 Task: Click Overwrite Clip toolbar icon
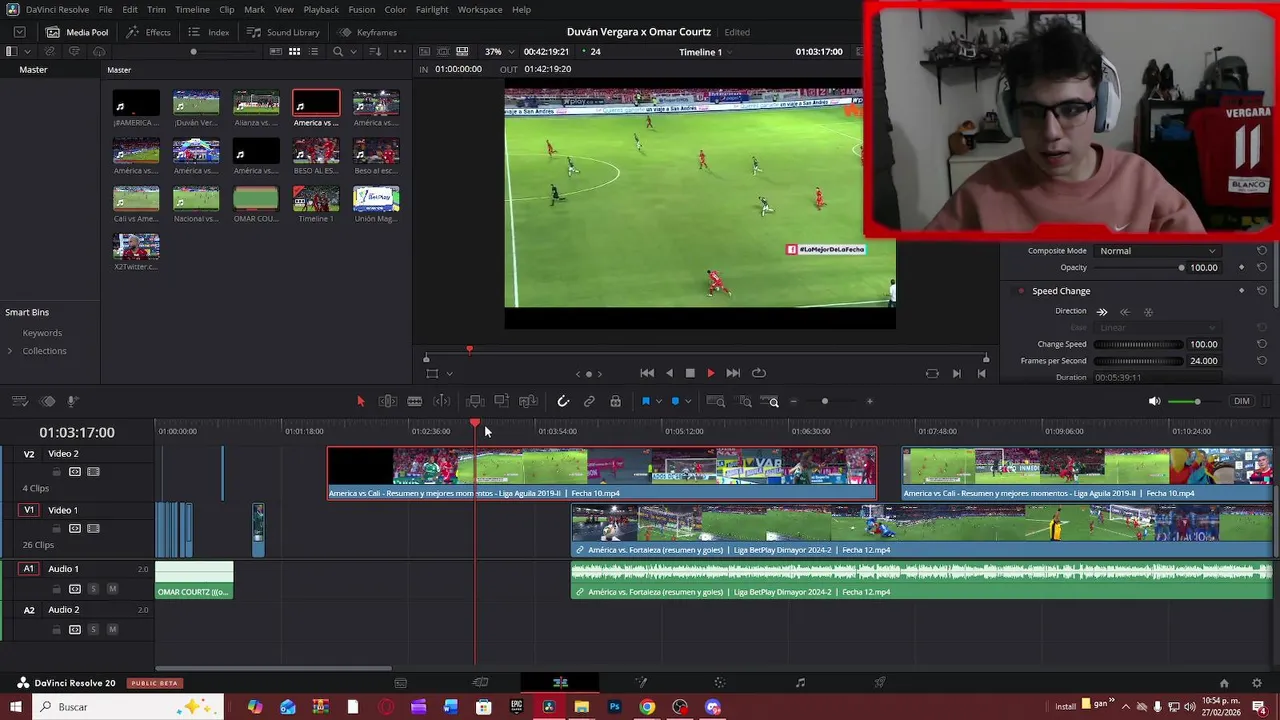[x=502, y=401]
